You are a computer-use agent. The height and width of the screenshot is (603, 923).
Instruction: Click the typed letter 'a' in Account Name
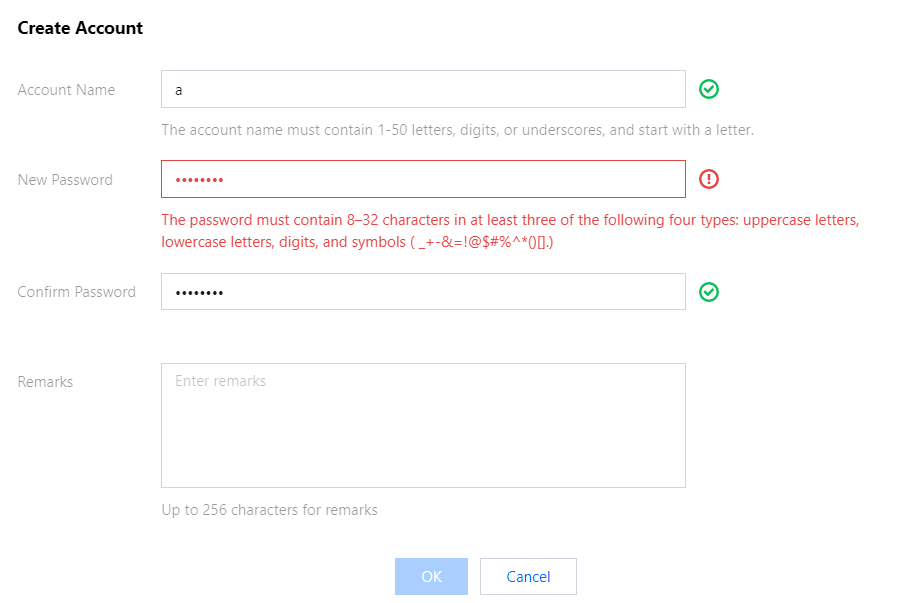179,90
